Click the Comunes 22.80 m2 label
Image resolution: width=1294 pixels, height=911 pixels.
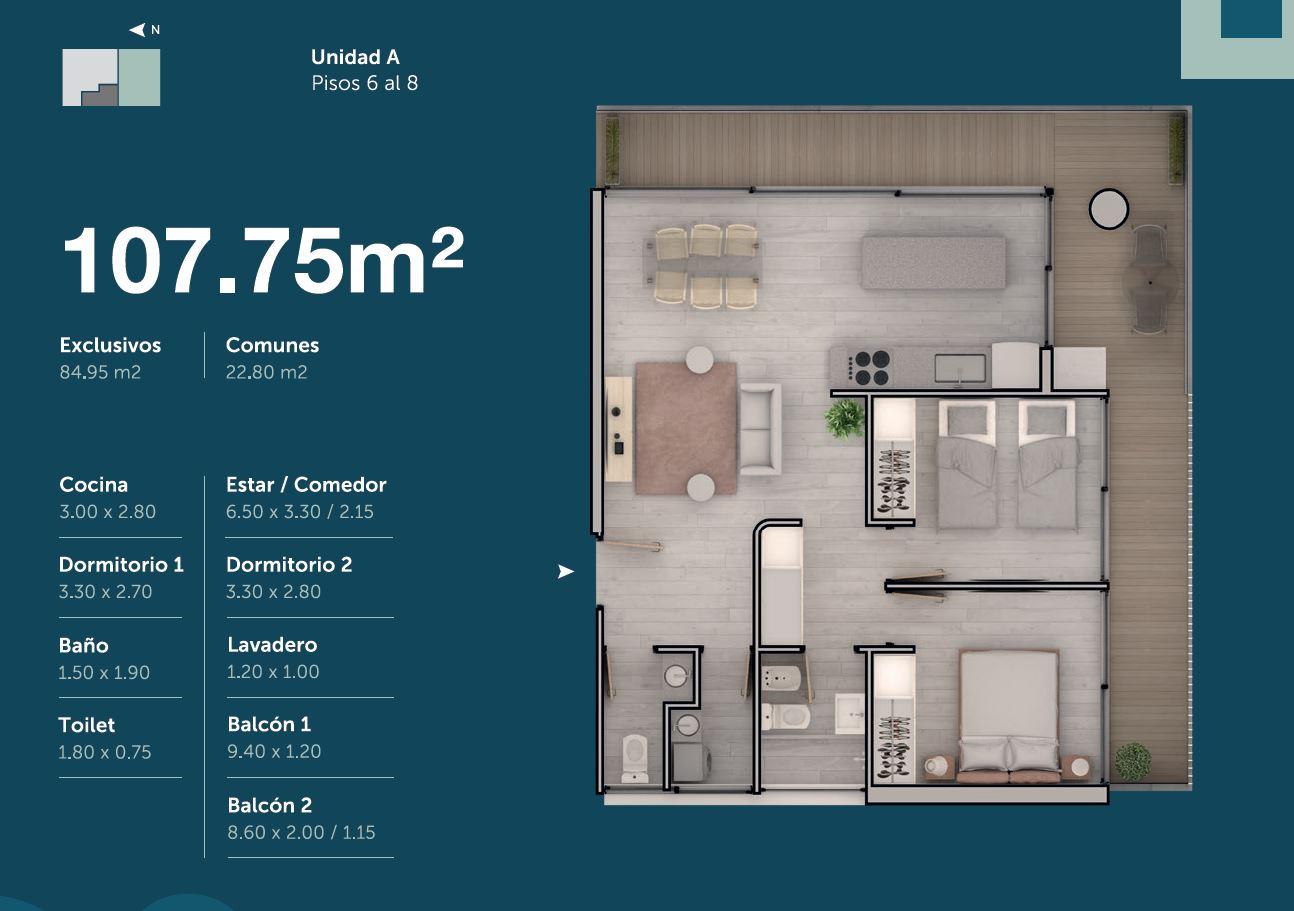[x=272, y=358]
